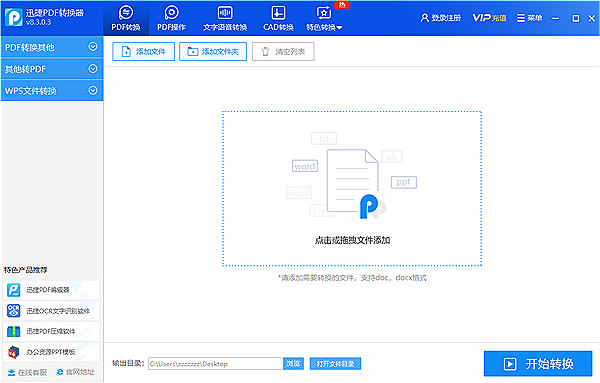The image size is (600, 383).
Task: Click the 登录注册 user icon
Action: pos(424,18)
